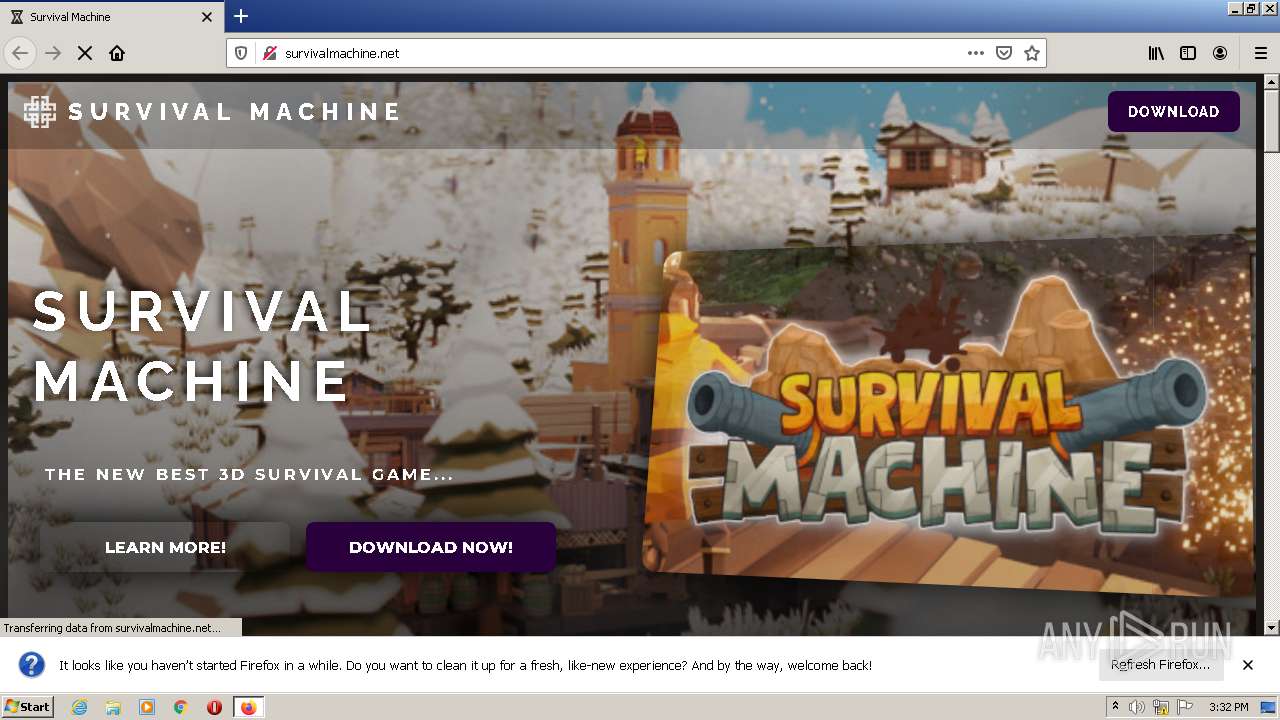The image size is (1280, 720).
Task: View site connection security info icon
Action: (269, 53)
